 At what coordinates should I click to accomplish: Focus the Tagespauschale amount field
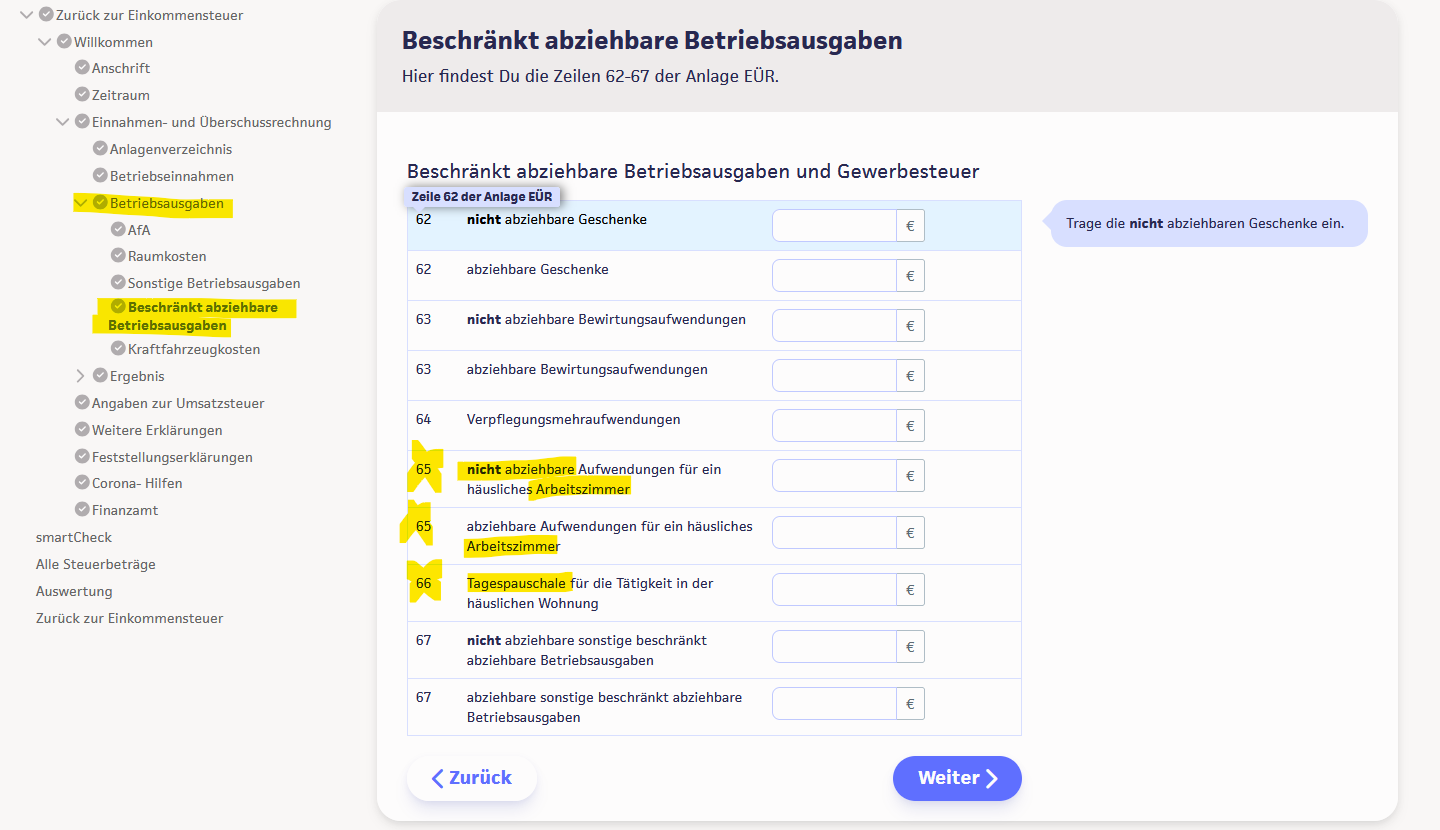tap(834, 590)
